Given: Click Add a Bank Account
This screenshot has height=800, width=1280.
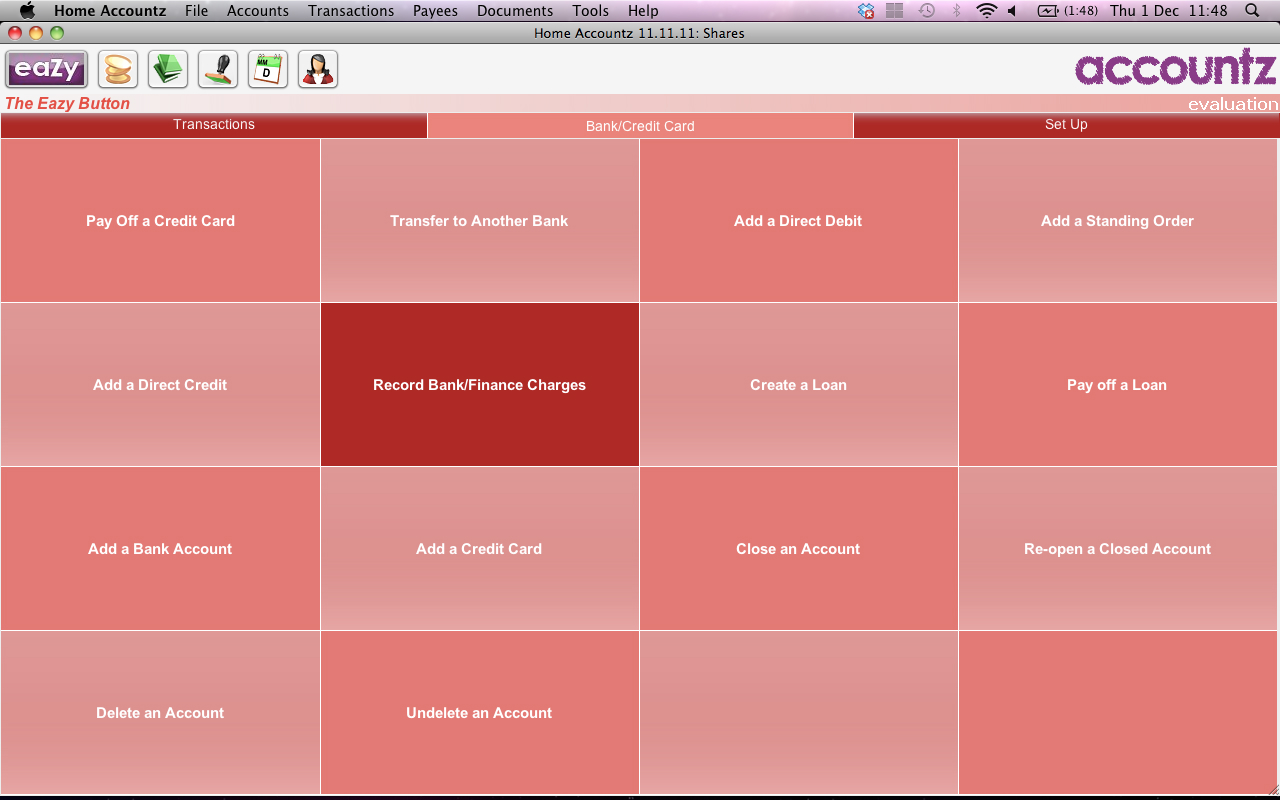Looking at the screenshot, I should pyautogui.click(x=160, y=549).
